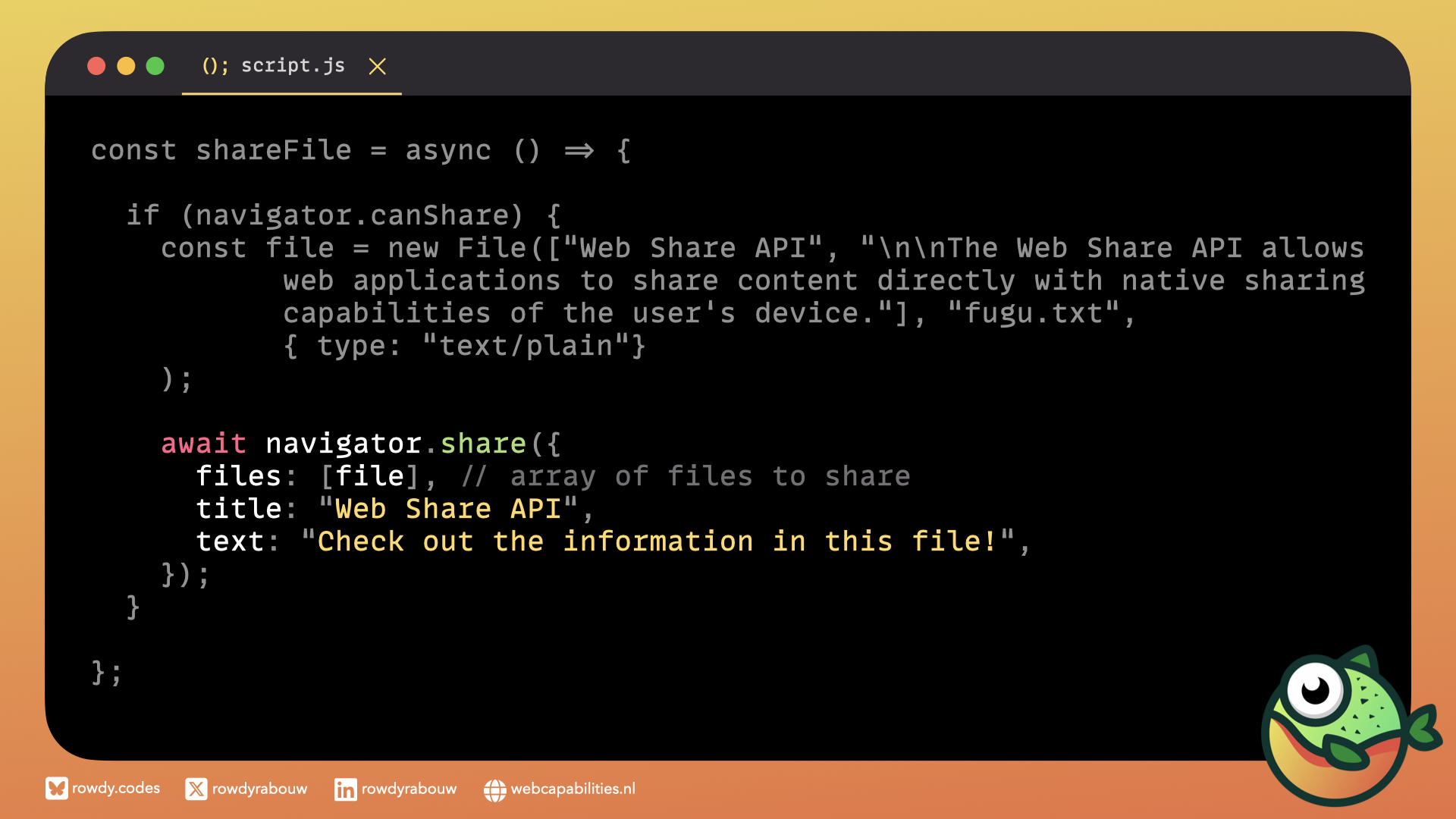Click the LinkedIn logo icon
This screenshot has width=1456, height=819.
pos(345,789)
